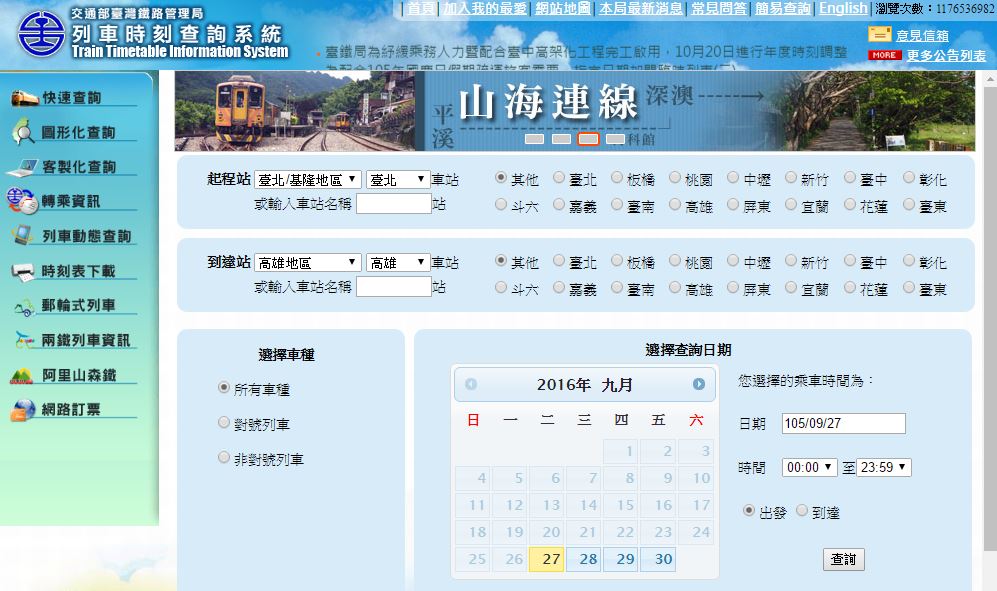Click the 時刻表下載 printer icon
The width and height of the screenshot is (997, 591).
pos(23,272)
